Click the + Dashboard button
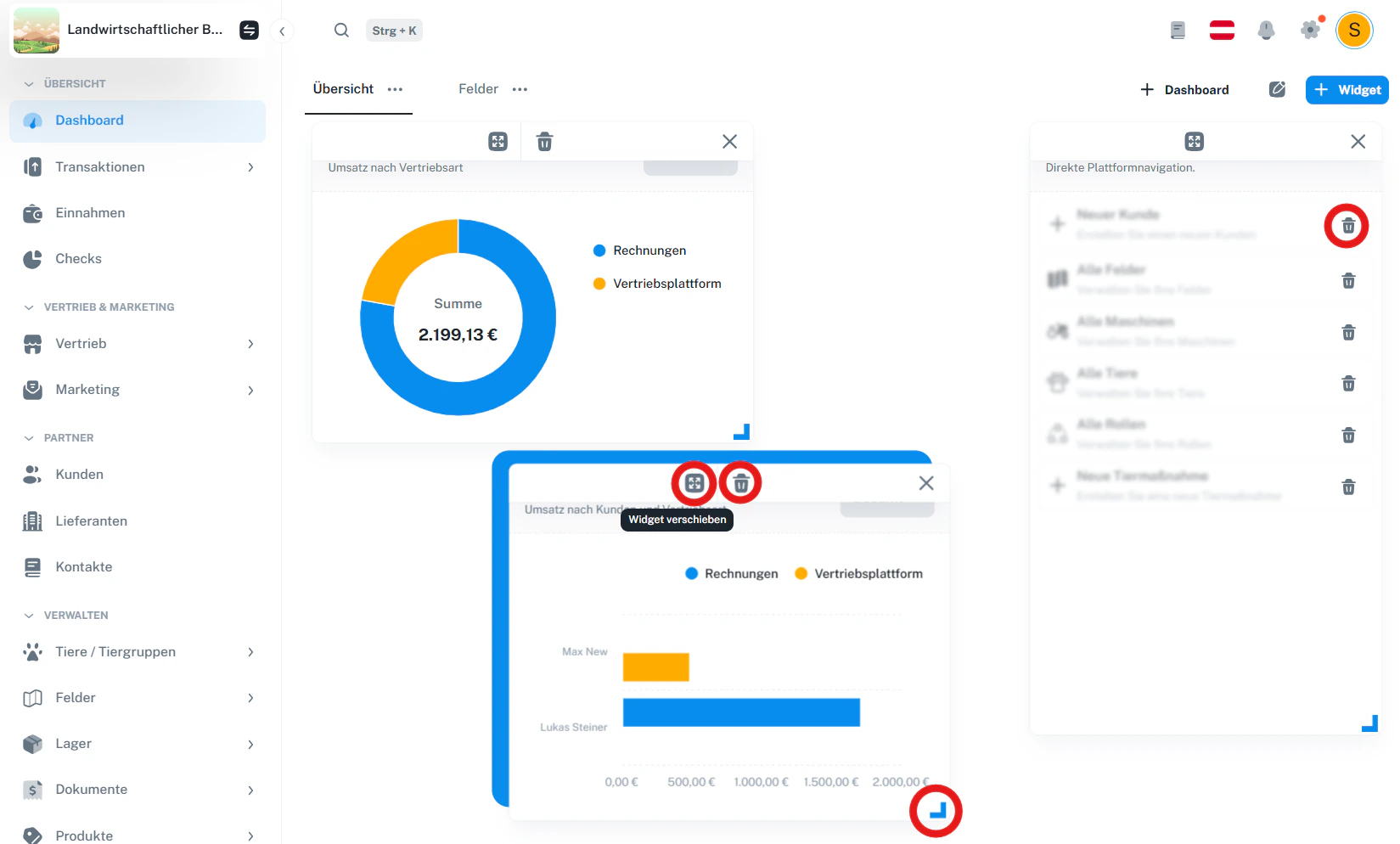The height and width of the screenshot is (844, 1400). click(x=1184, y=89)
